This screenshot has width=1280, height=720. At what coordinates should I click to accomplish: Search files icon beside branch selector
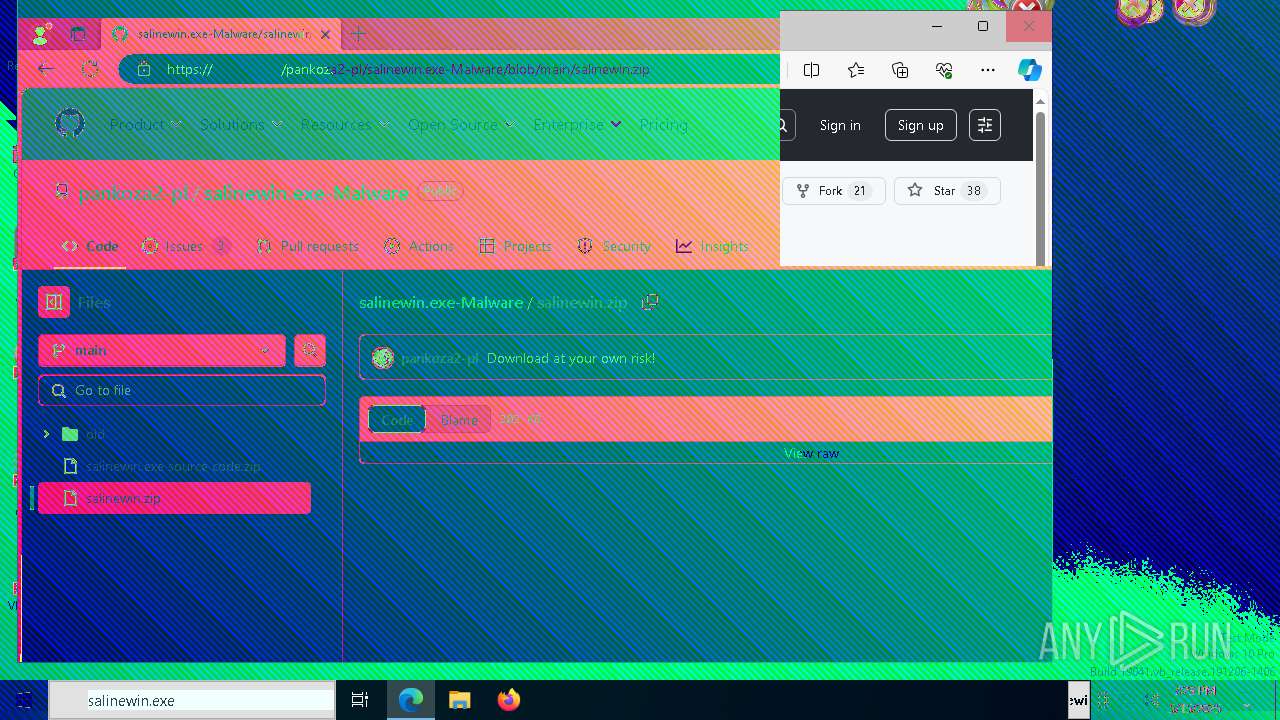(x=310, y=351)
